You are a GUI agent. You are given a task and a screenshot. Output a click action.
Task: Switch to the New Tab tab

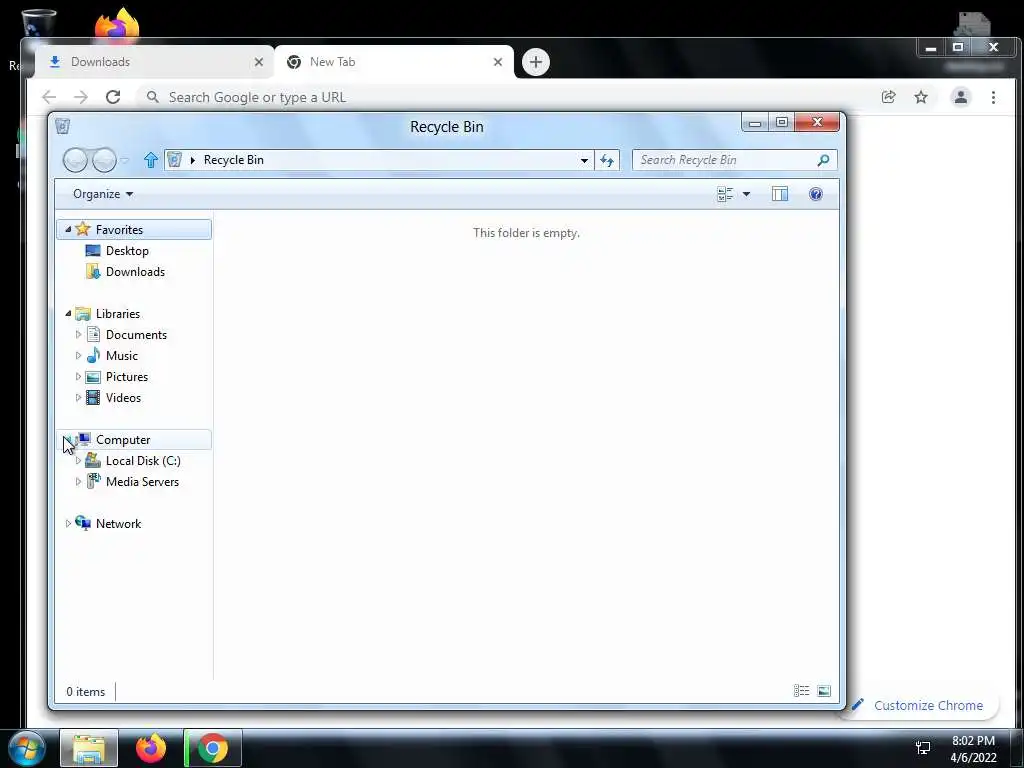(x=394, y=62)
